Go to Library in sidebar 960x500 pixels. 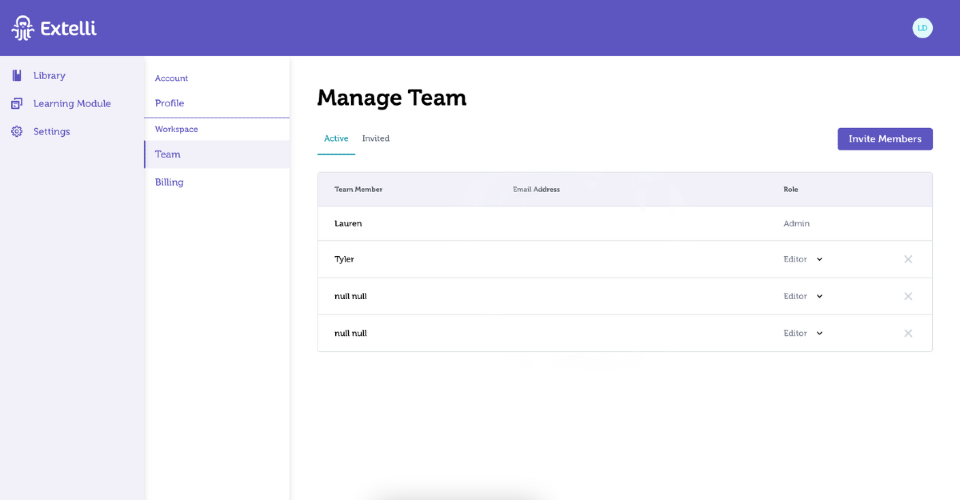point(49,76)
